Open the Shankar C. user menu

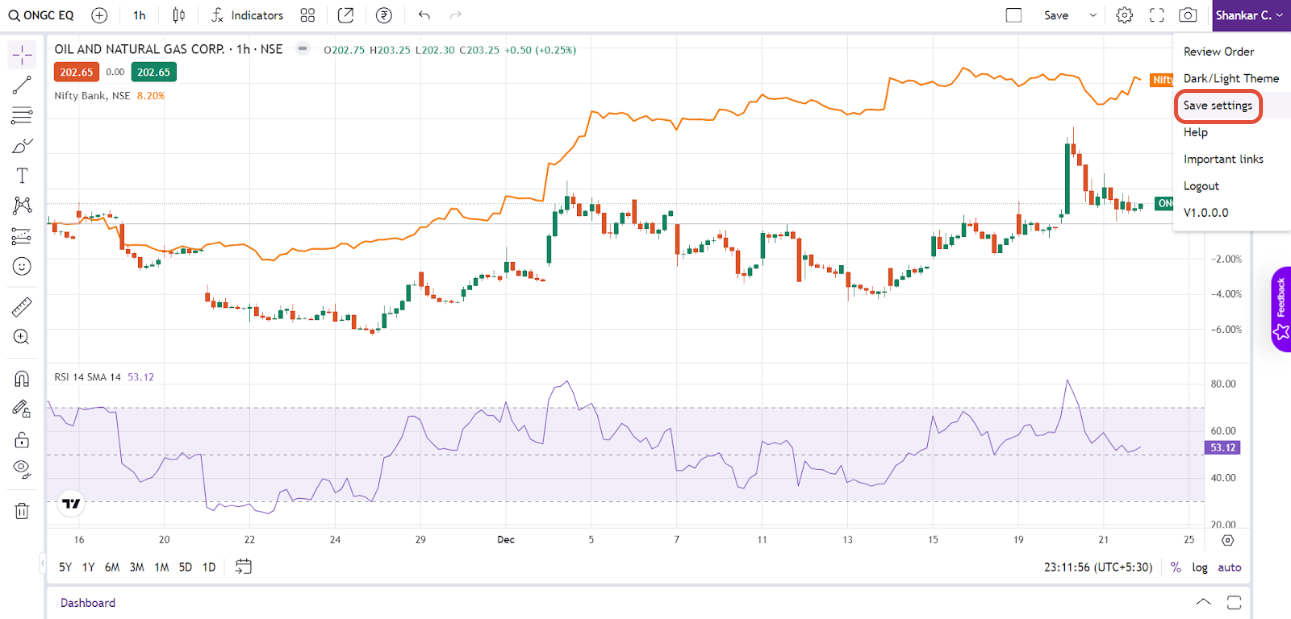(1250, 15)
